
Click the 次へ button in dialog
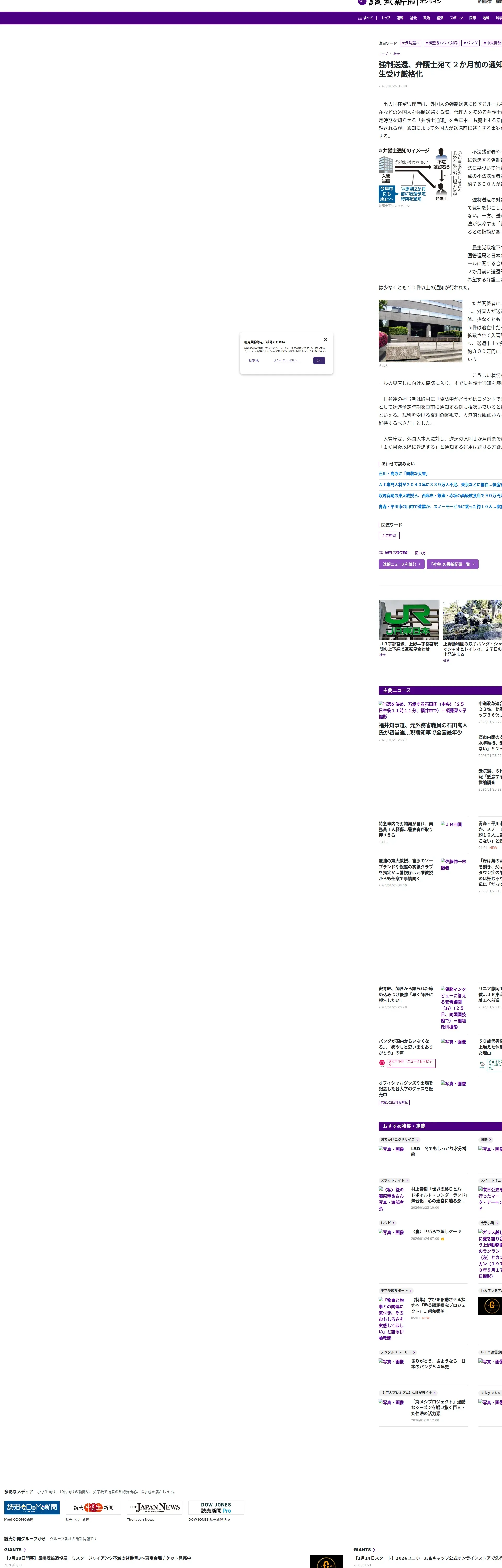click(319, 360)
